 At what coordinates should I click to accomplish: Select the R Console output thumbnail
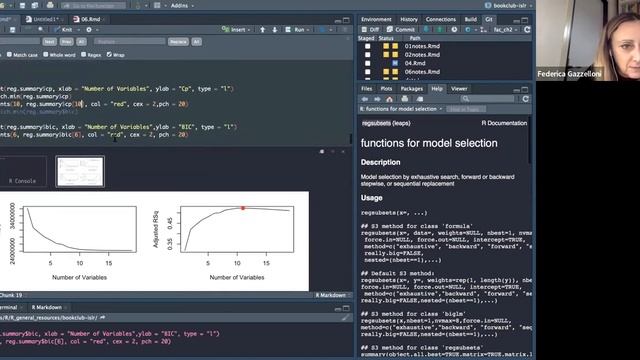[22, 171]
